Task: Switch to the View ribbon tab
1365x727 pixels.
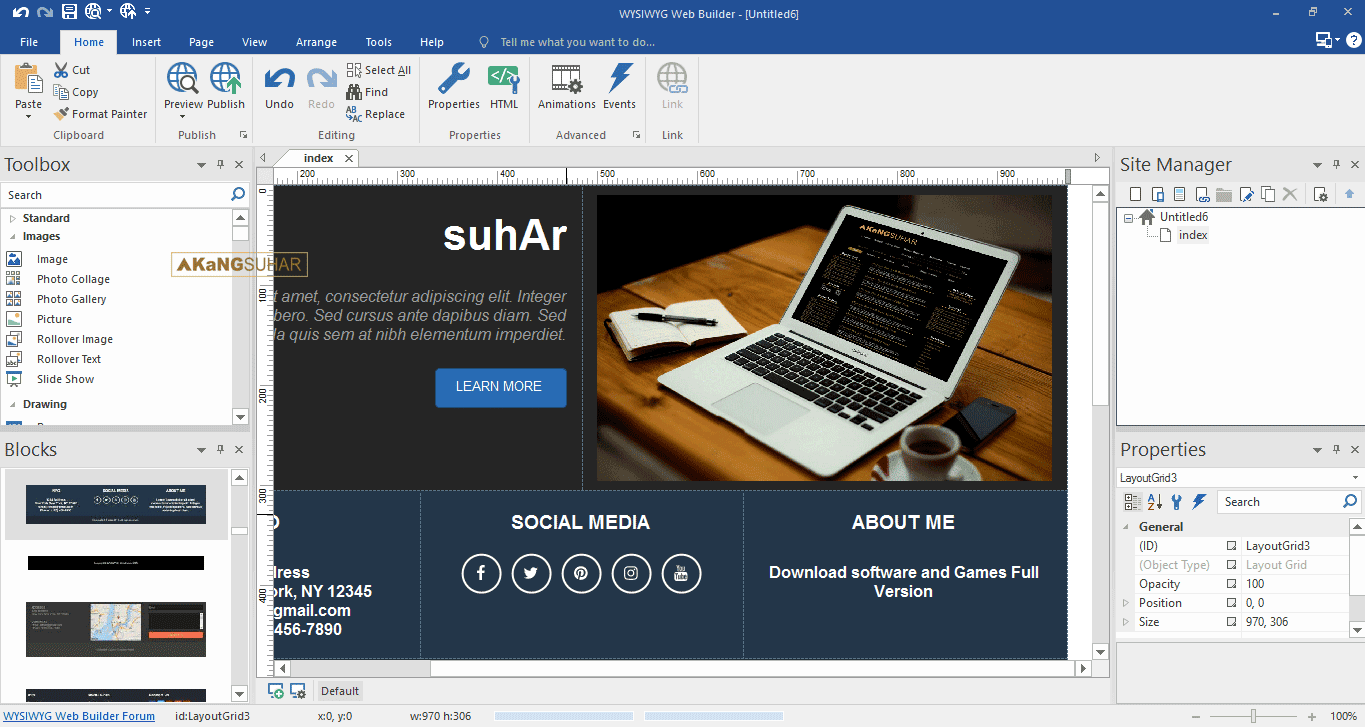Action: (x=255, y=42)
